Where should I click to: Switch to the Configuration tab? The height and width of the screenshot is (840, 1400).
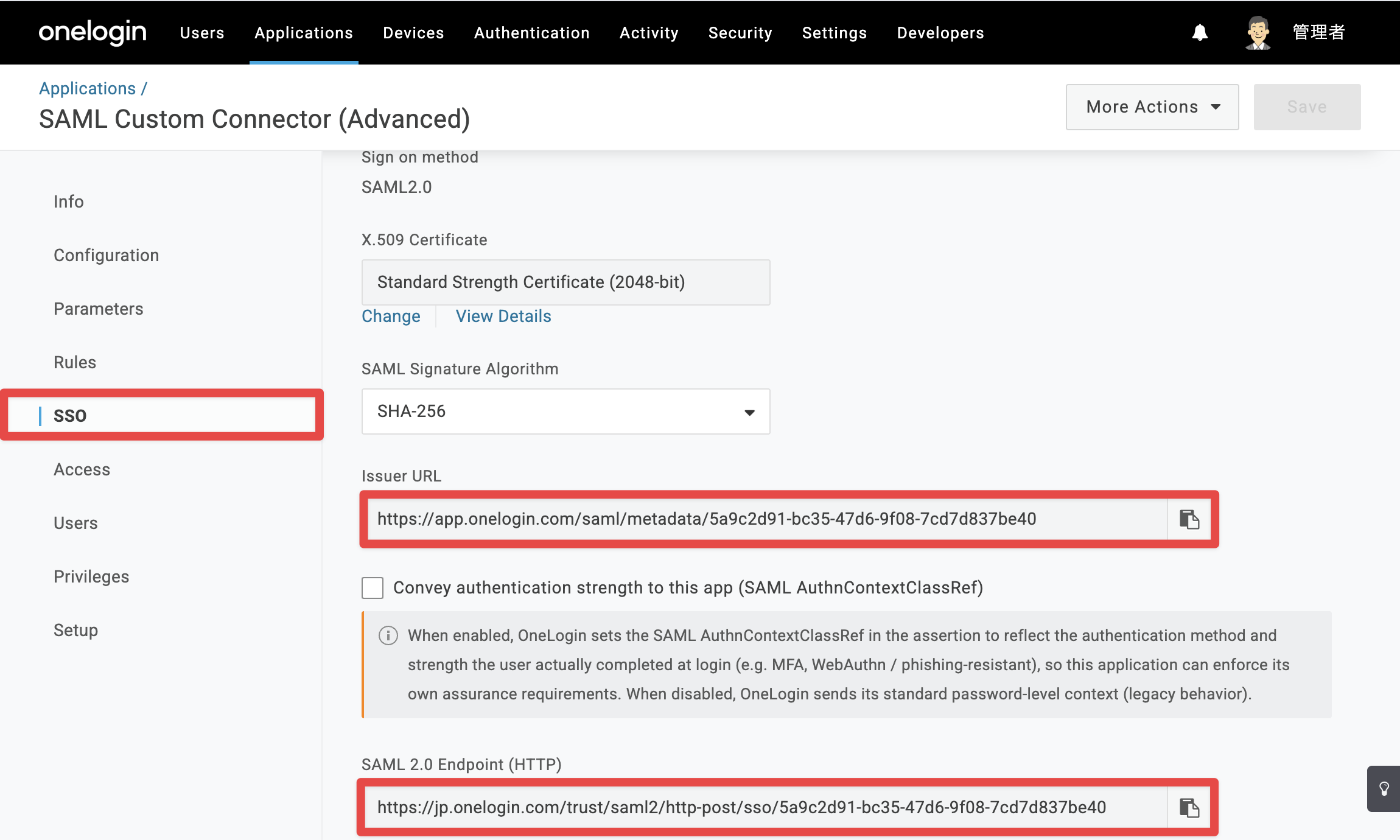pos(107,255)
